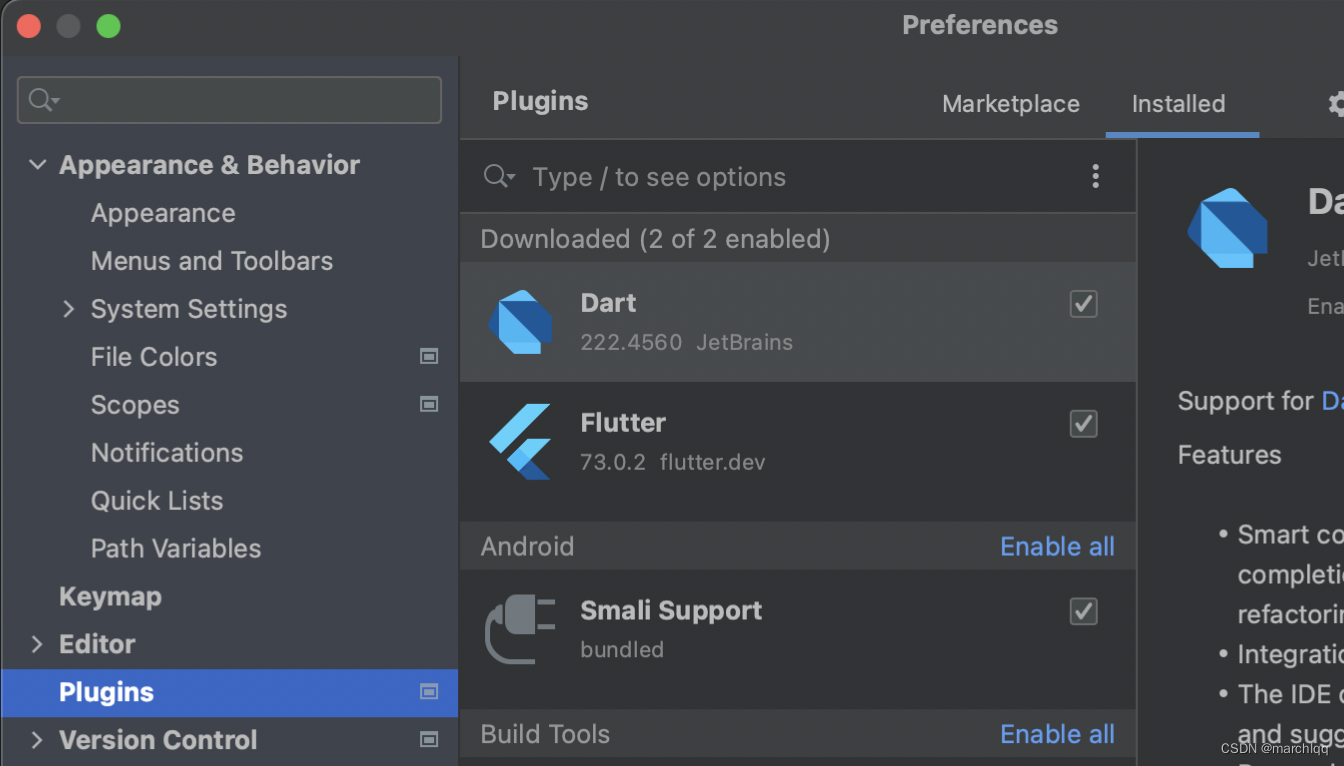The image size is (1344, 766).
Task: Click Enable all for Android plugins
Action: tap(1057, 546)
